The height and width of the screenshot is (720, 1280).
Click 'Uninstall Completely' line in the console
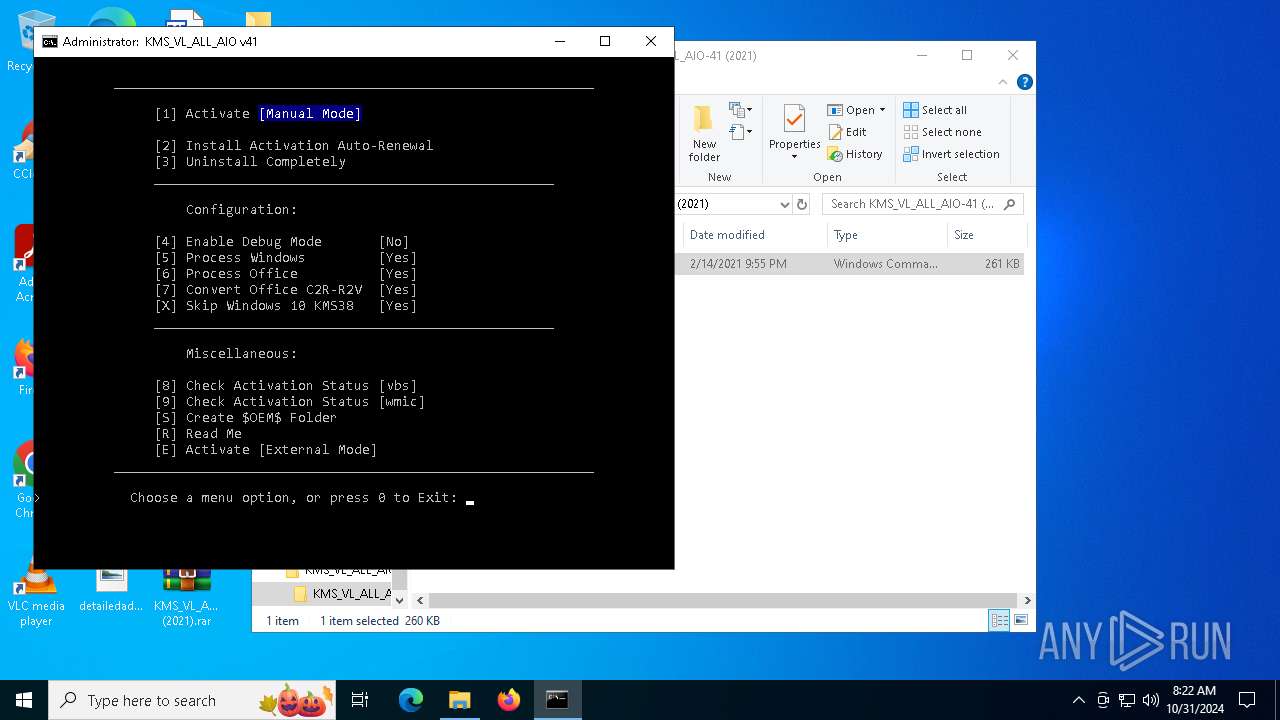250,162
